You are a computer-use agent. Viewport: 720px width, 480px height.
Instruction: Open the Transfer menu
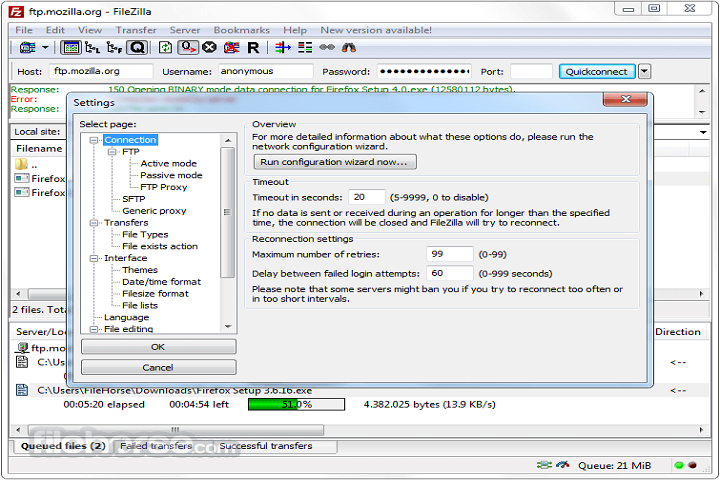point(136,30)
